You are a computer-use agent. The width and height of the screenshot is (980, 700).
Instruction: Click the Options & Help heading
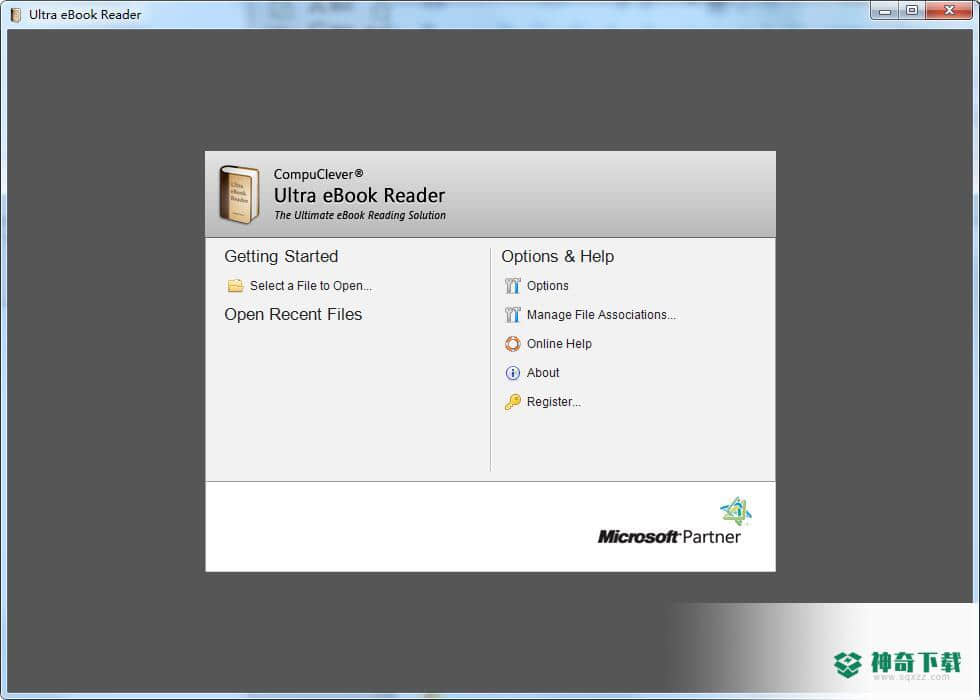[x=558, y=256]
